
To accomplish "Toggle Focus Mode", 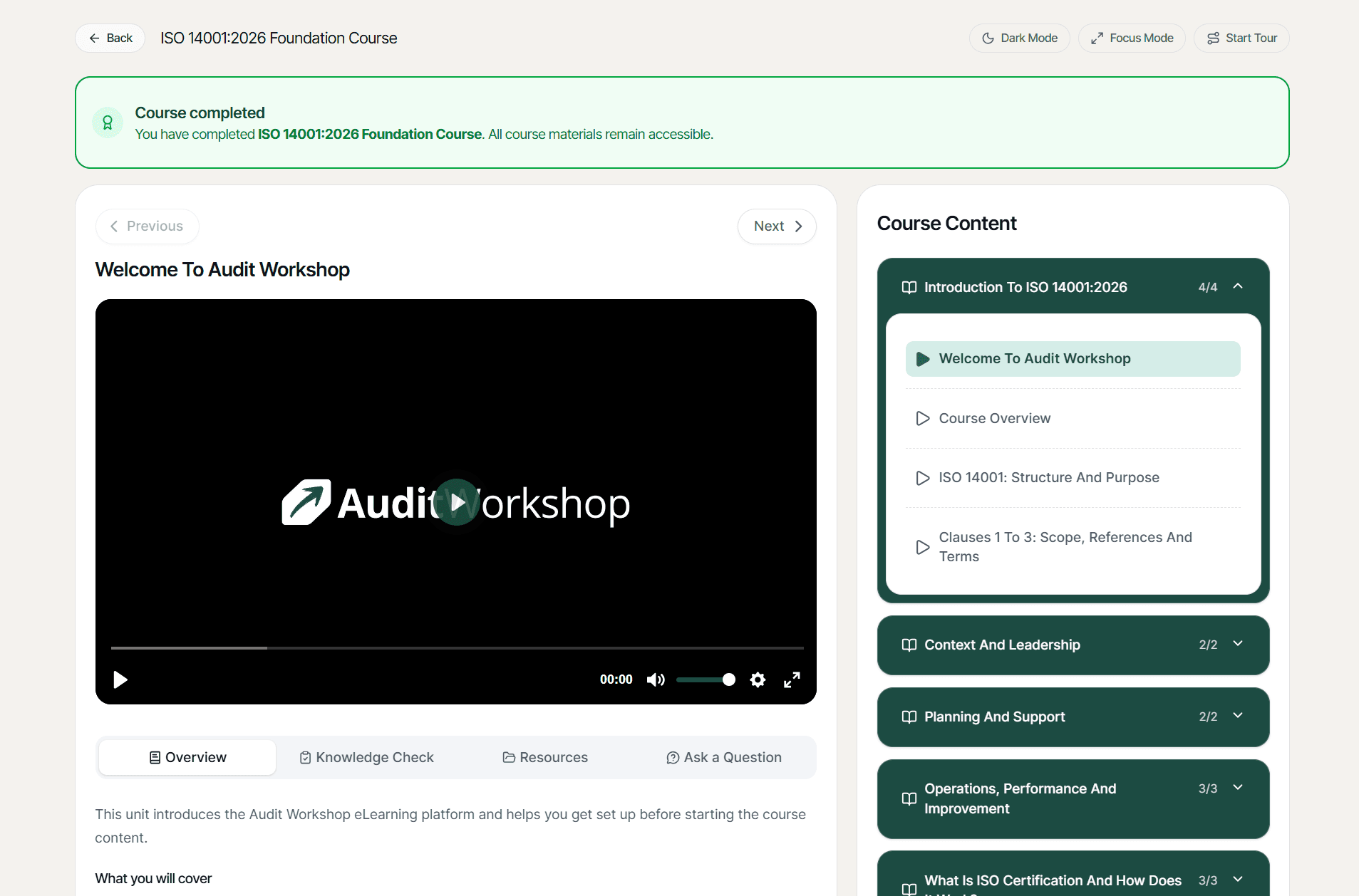I will (1132, 38).
